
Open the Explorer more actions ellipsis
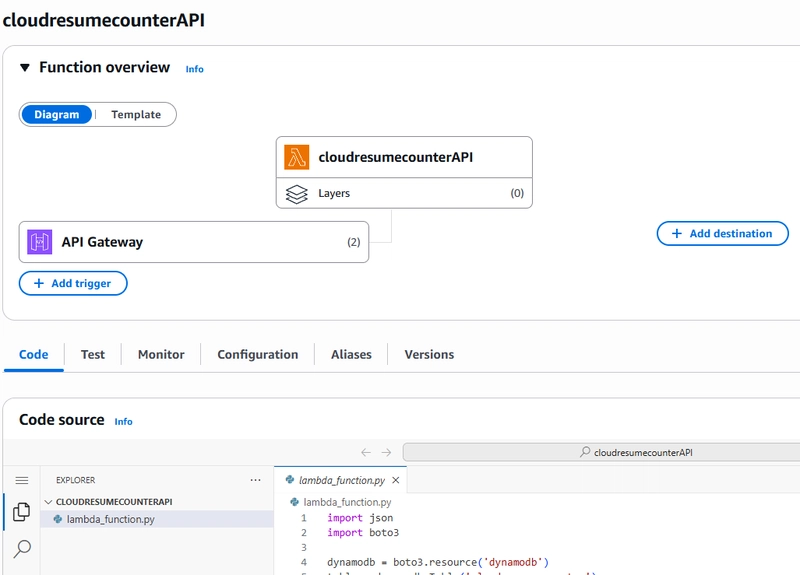point(256,480)
